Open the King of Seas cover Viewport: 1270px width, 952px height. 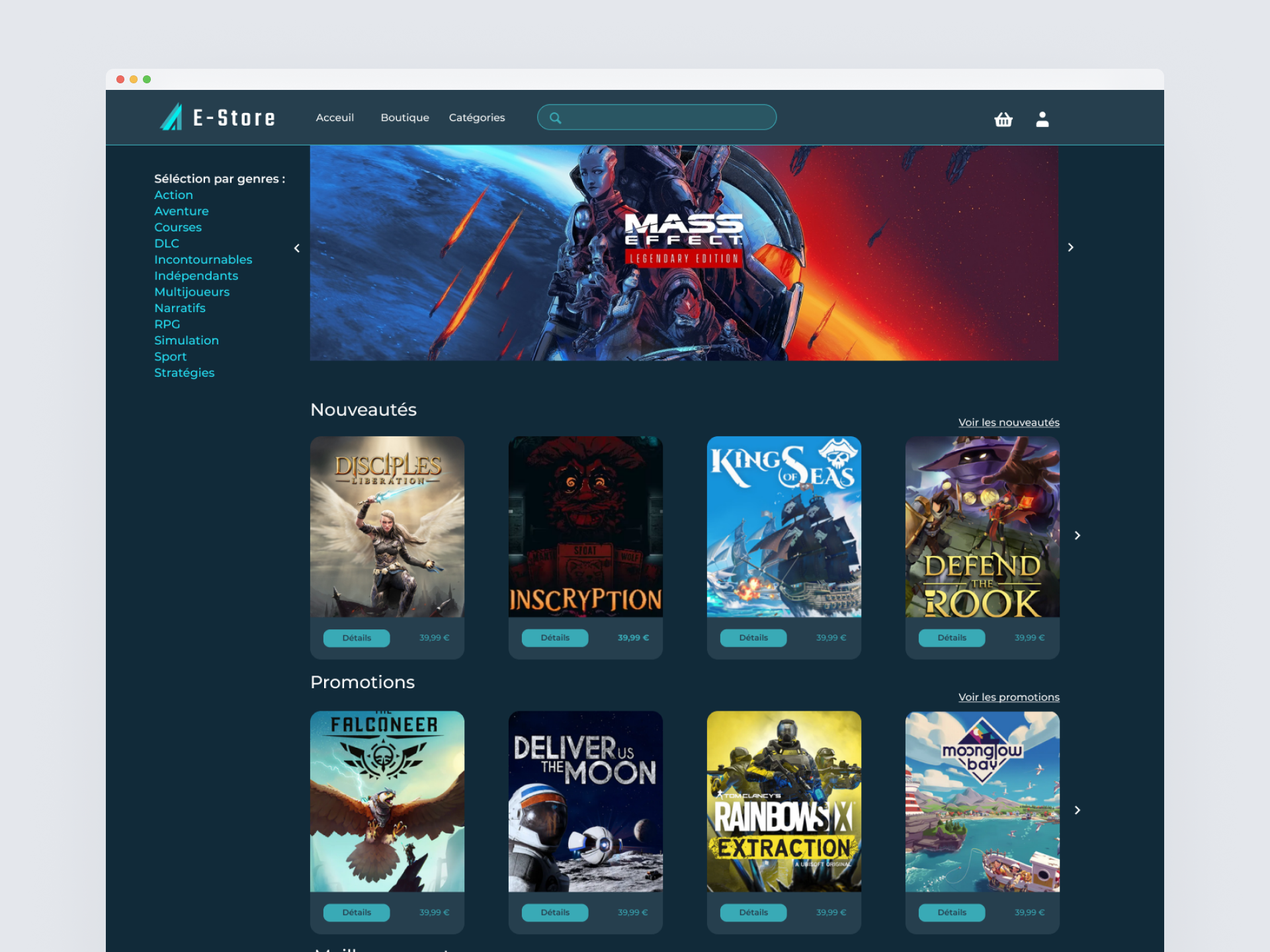pos(784,527)
